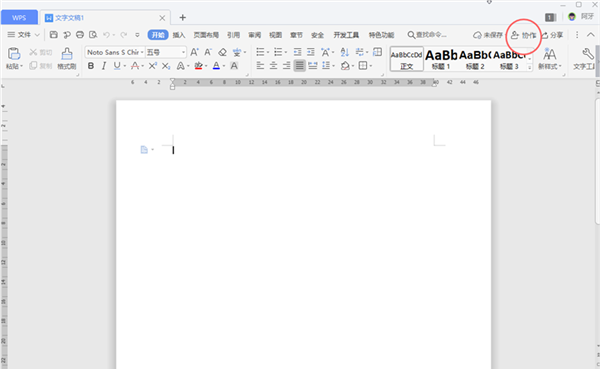600x369 pixels.
Task: Toggle Underline formatting
Action: pyautogui.click(x=117, y=66)
